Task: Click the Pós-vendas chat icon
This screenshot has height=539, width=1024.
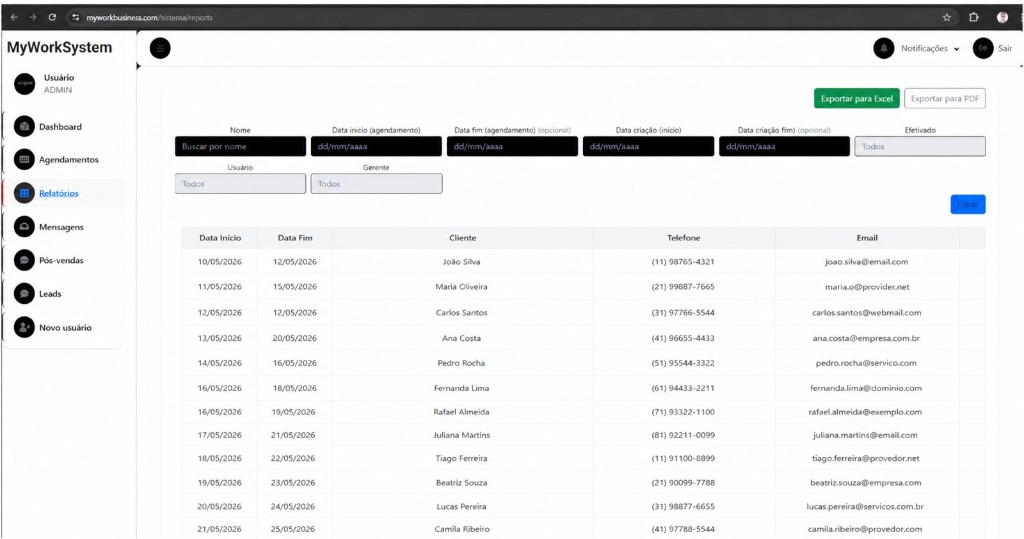Action: click(x=24, y=260)
